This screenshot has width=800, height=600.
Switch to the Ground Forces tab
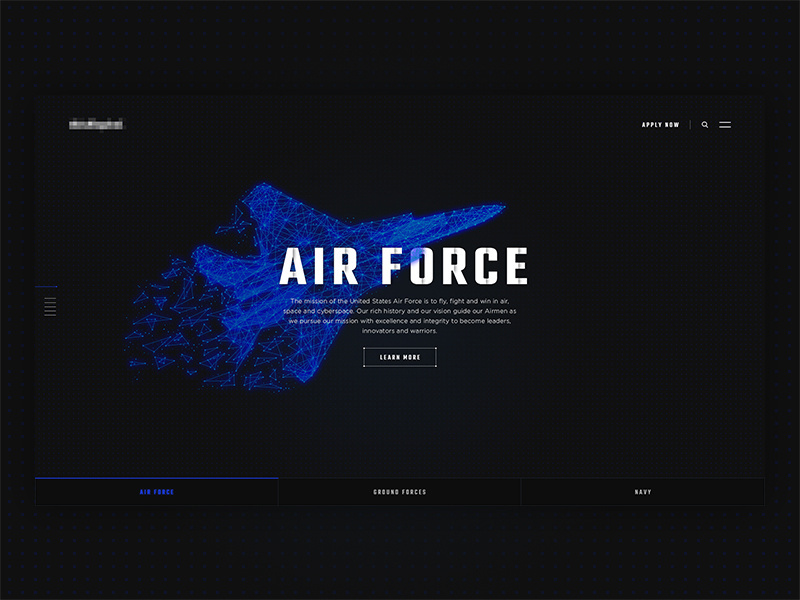tap(399, 492)
